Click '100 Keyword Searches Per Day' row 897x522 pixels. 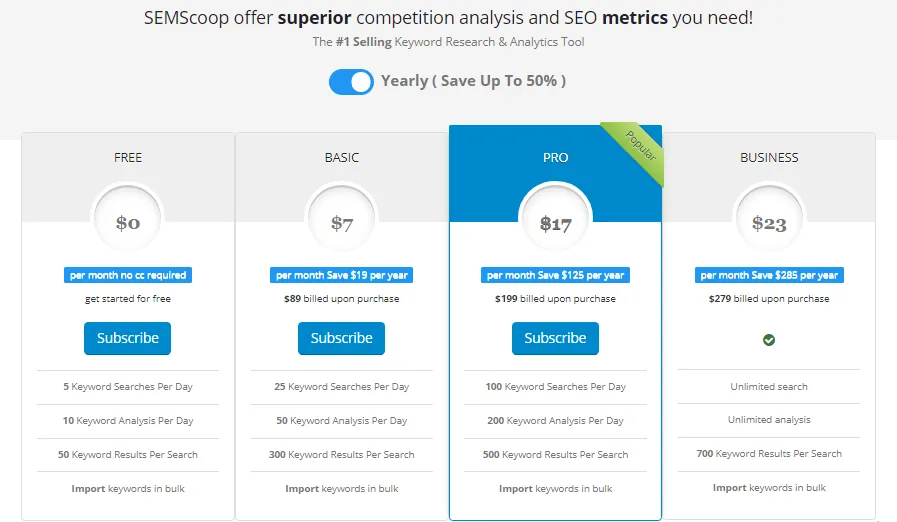555,387
